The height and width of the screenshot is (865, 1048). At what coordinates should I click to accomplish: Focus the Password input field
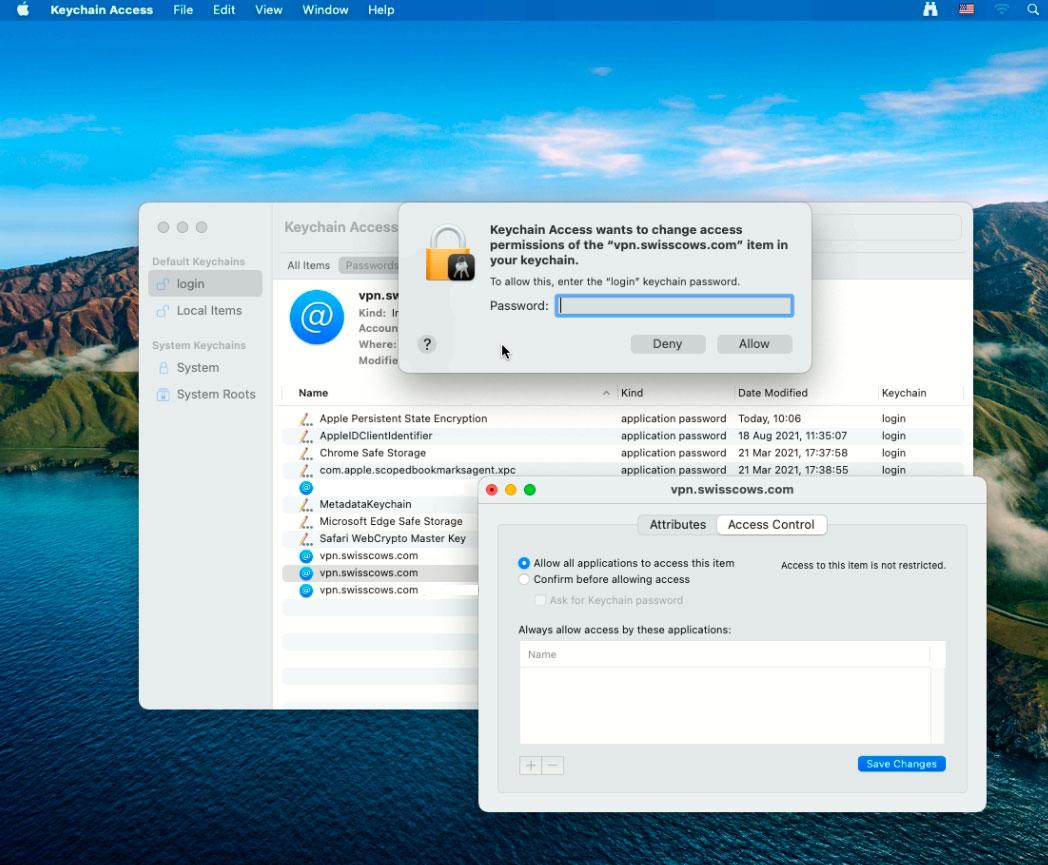point(674,305)
